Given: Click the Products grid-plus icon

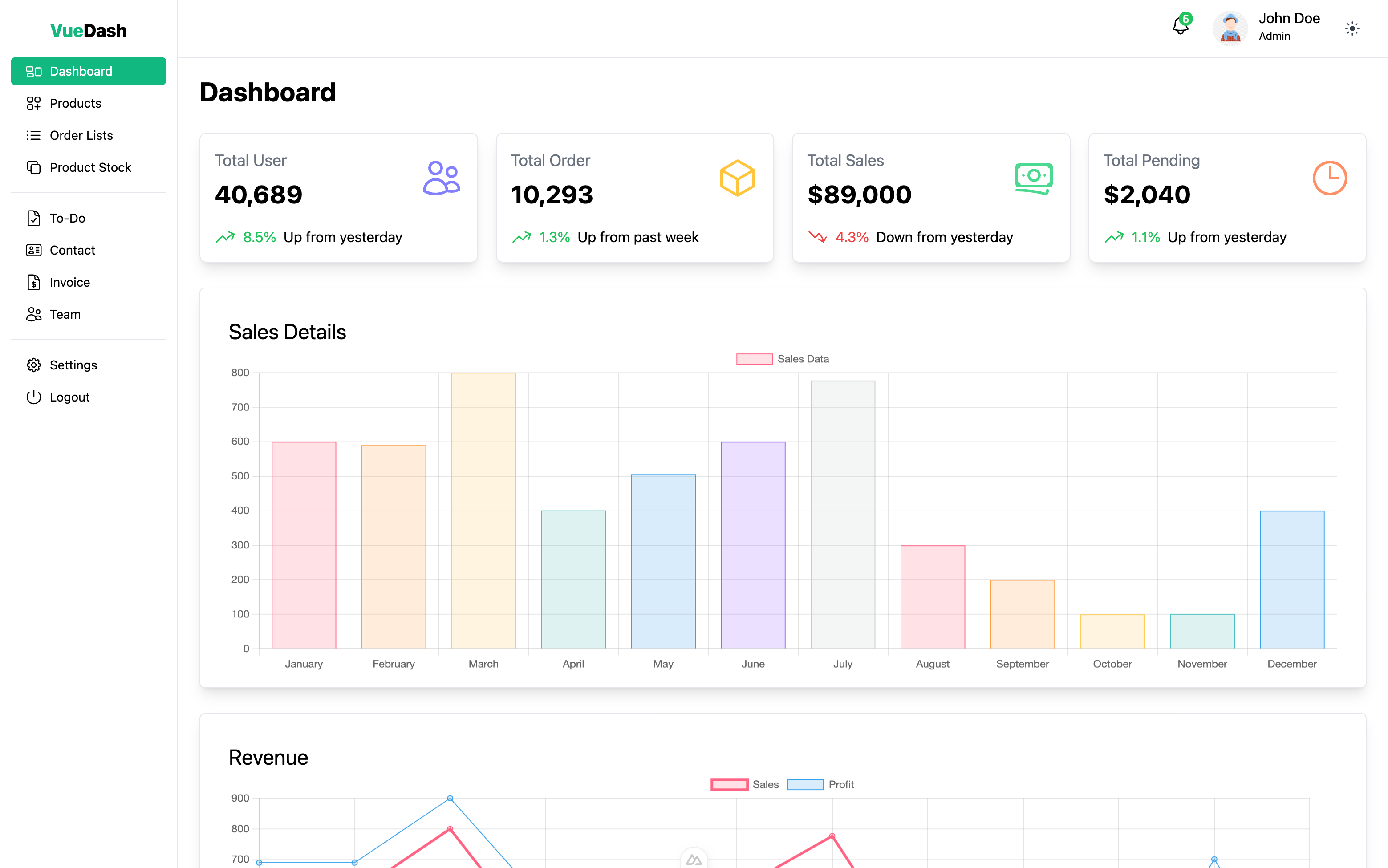Looking at the screenshot, I should pyautogui.click(x=34, y=103).
